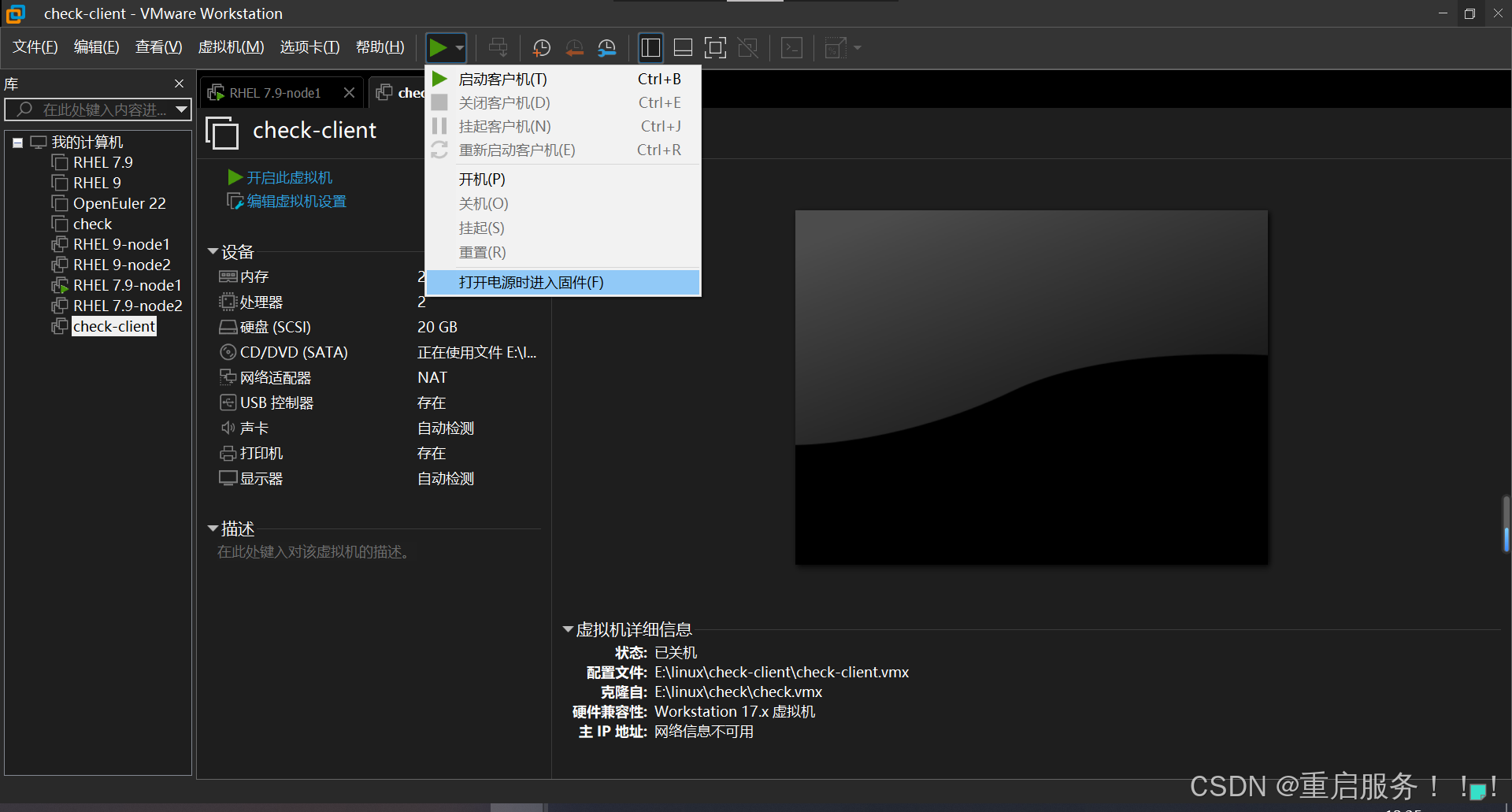
Task: Open the stretch display dropdown arrow
Action: pyautogui.click(x=858, y=48)
